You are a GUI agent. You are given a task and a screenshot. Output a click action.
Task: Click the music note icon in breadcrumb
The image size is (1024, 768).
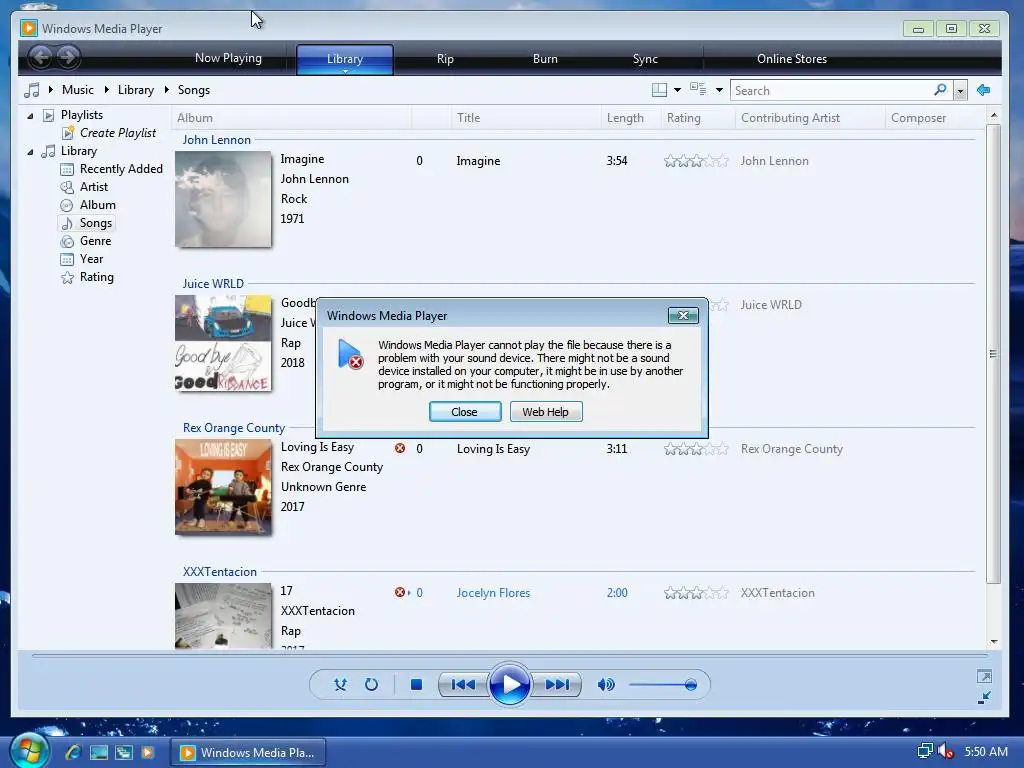click(31, 90)
